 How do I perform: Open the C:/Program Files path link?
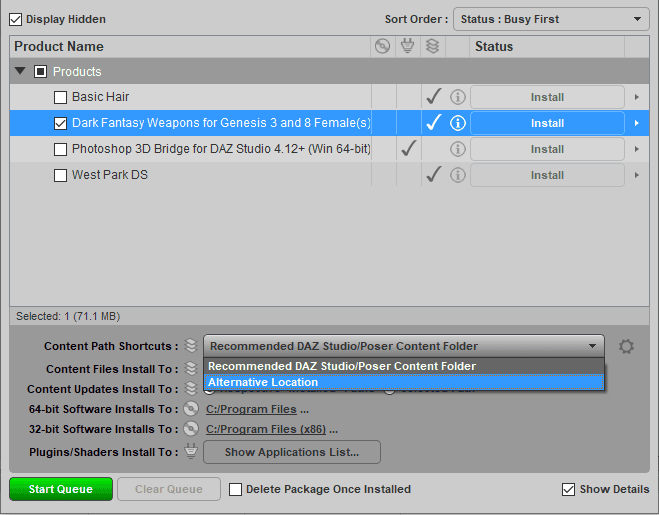[x=251, y=409]
